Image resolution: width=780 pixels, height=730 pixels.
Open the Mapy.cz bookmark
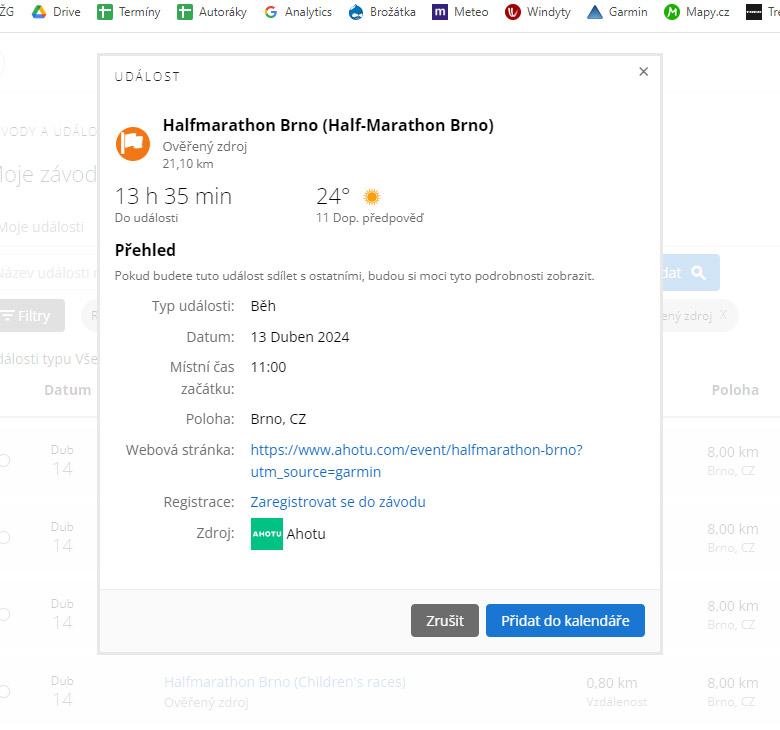tap(698, 12)
